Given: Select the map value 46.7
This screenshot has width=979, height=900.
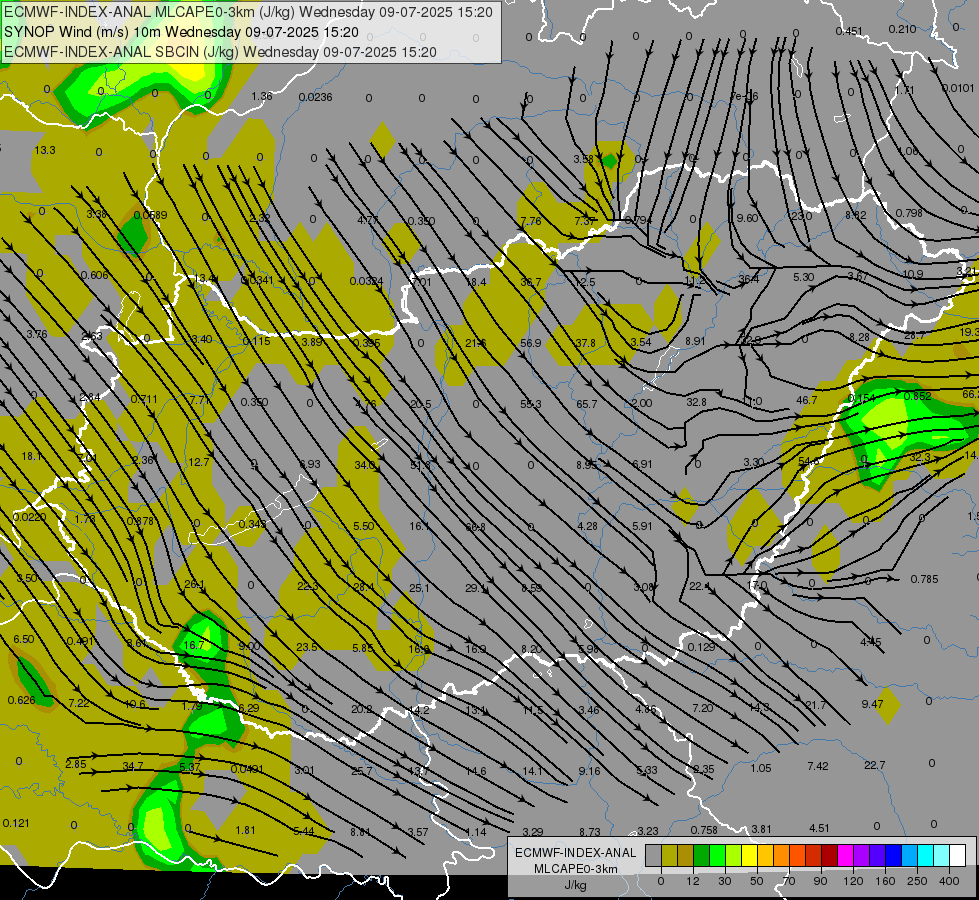Looking at the screenshot, I should tap(807, 400).
